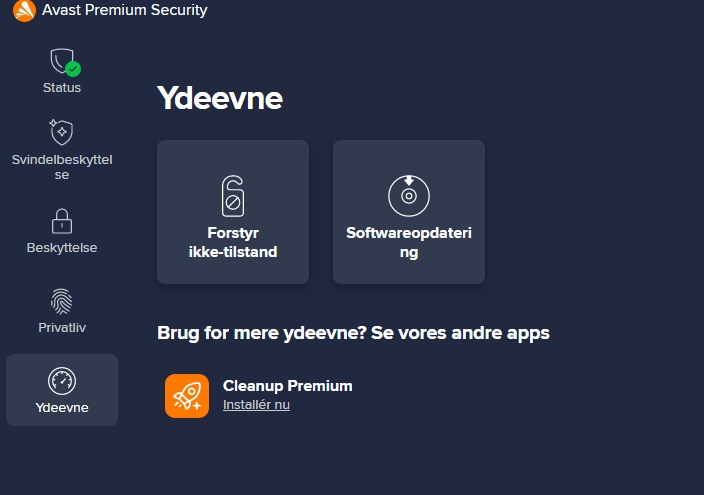The image size is (704, 495).
Task: Select the Ydeevne speedometer icon
Action: point(61,381)
